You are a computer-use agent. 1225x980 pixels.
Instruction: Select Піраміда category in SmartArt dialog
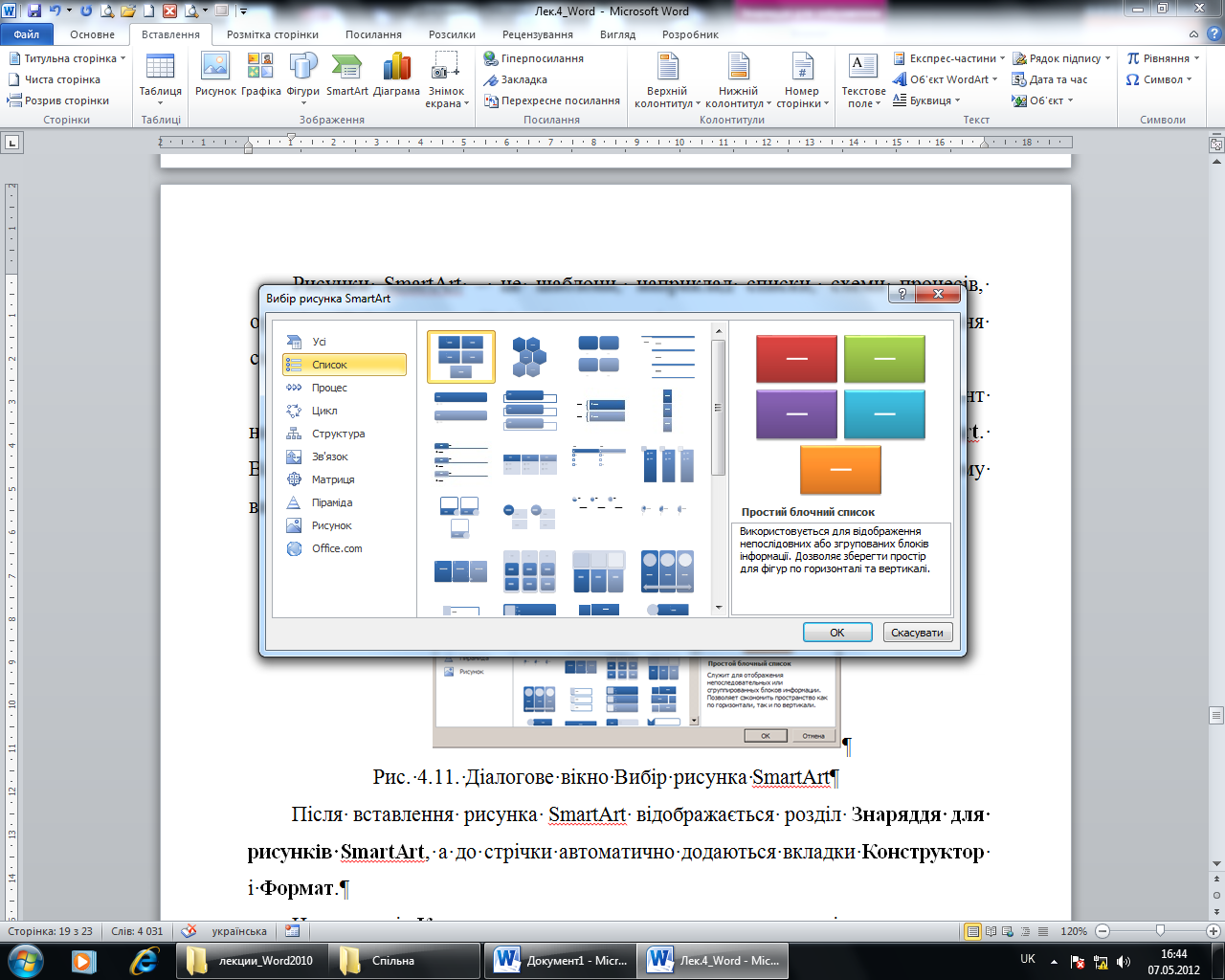pos(345,502)
